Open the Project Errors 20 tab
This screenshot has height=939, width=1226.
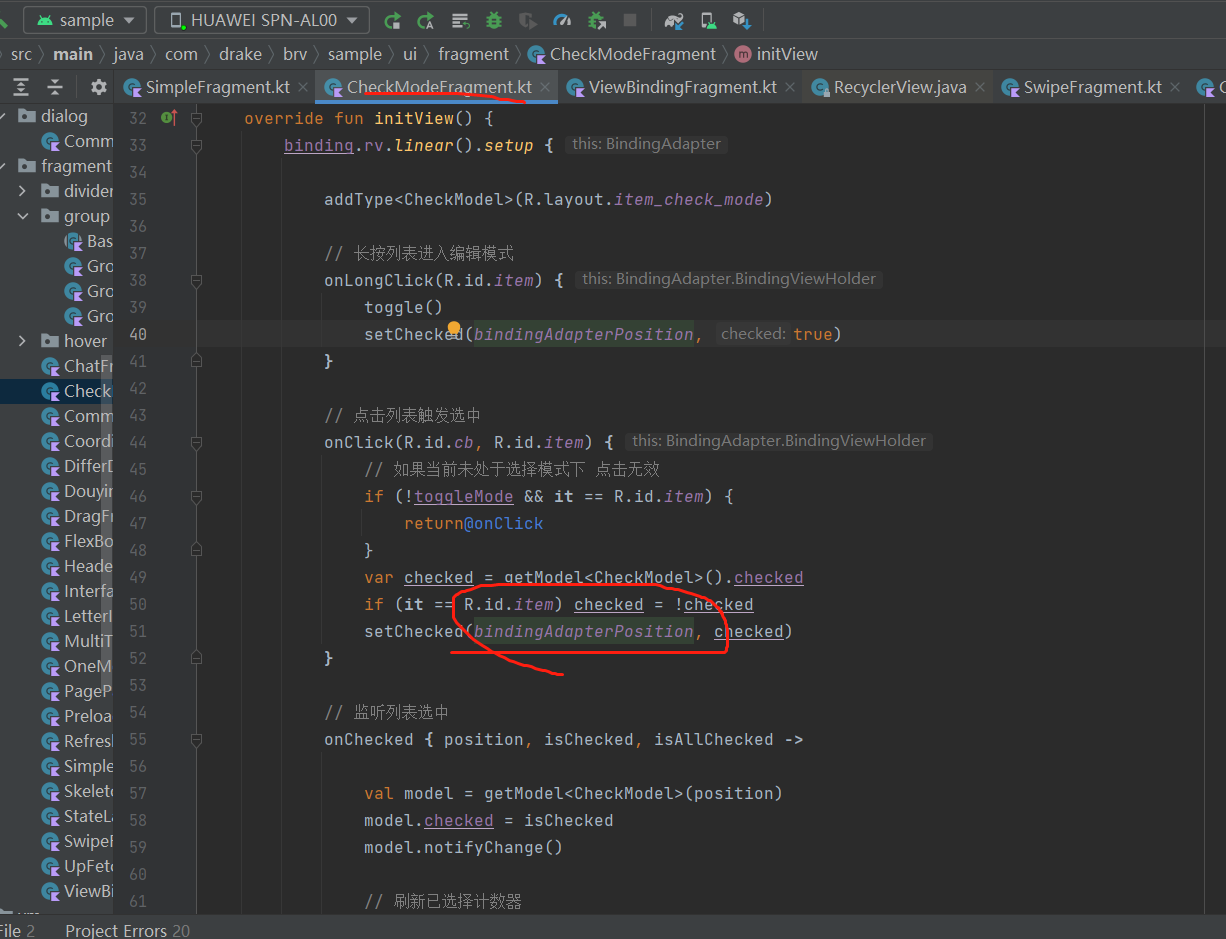(127, 930)
